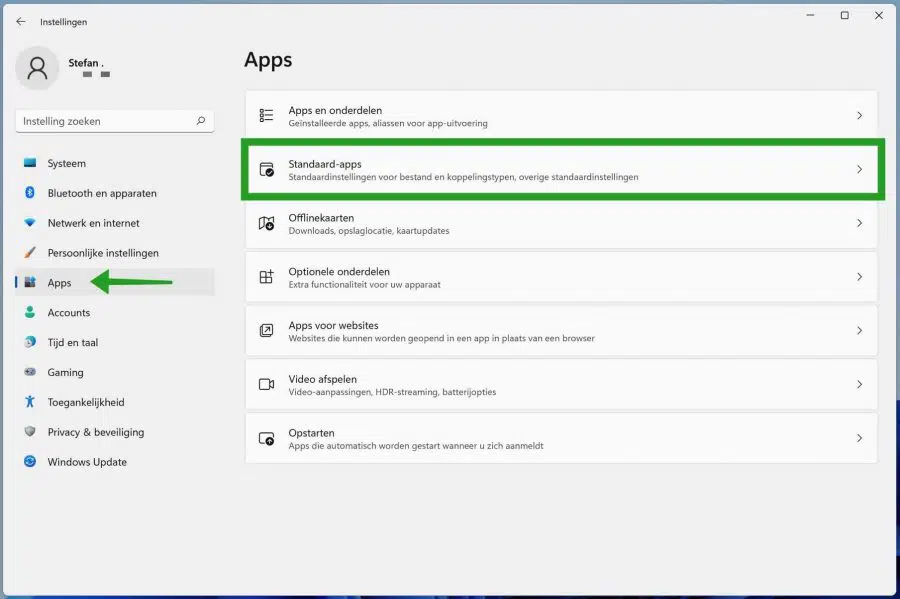Screen dimensions: 900x599
Task: Click the Apps en onderdelen list icon
Action: click(x=266, y=115)
